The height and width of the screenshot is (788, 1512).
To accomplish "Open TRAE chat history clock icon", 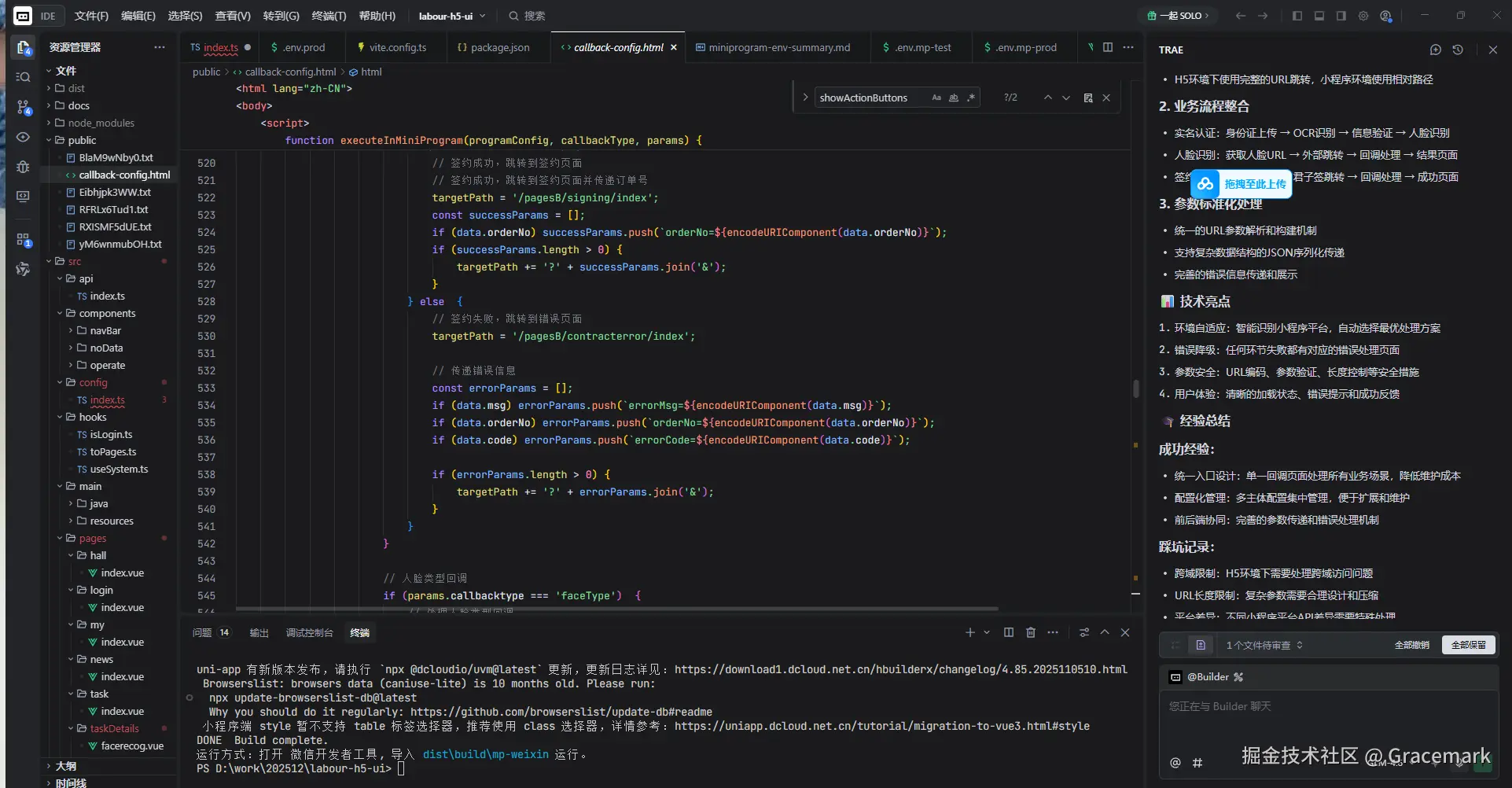I will click(1458, 50).
